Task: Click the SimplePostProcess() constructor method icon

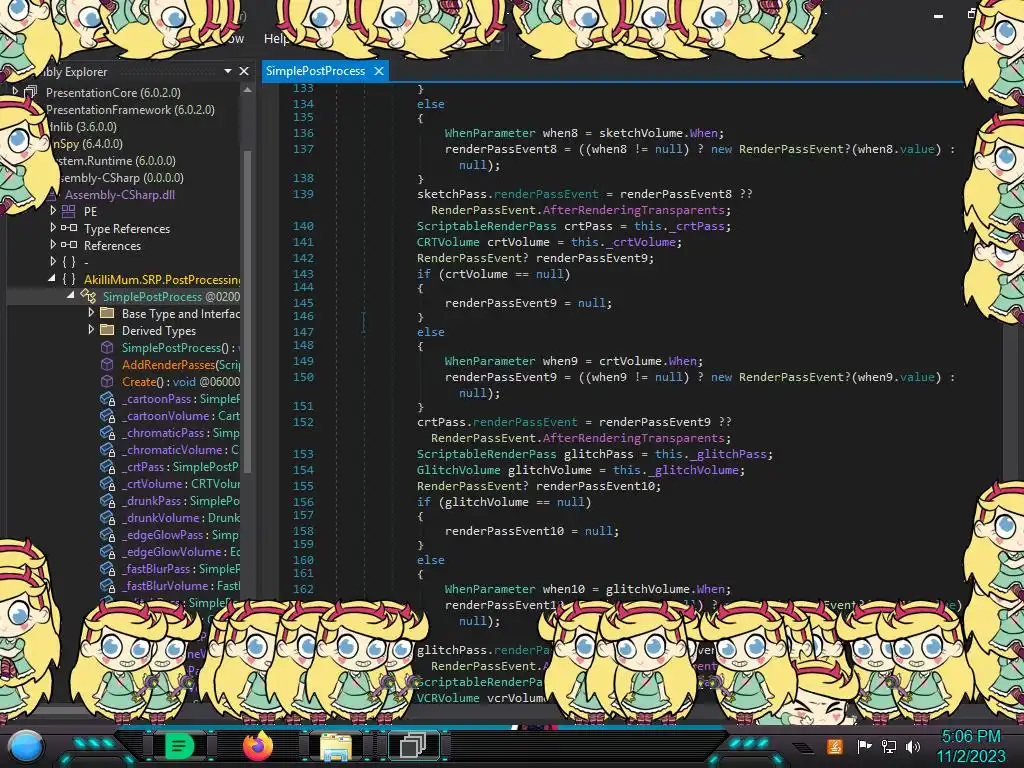Action: [107, 347]
